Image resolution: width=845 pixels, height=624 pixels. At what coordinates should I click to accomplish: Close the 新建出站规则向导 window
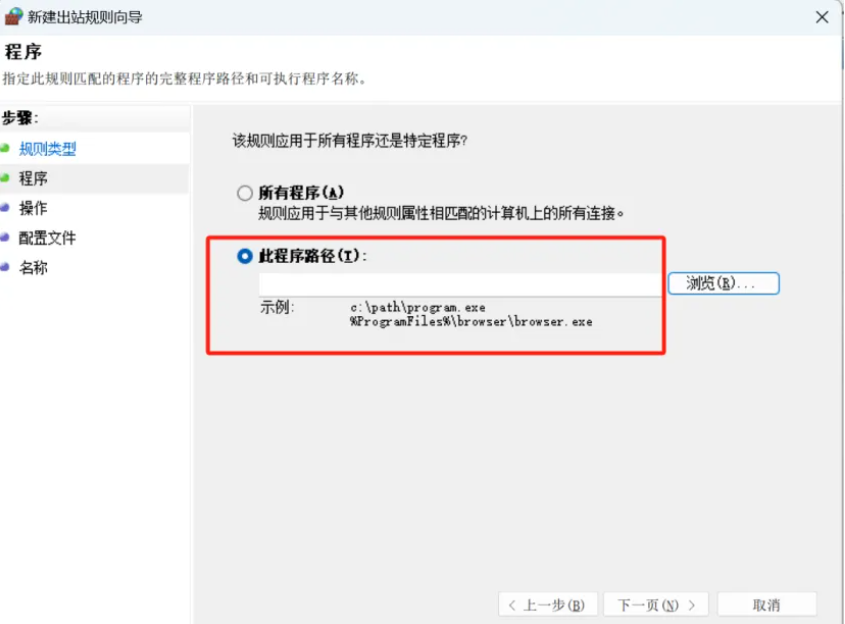[821, 17]
